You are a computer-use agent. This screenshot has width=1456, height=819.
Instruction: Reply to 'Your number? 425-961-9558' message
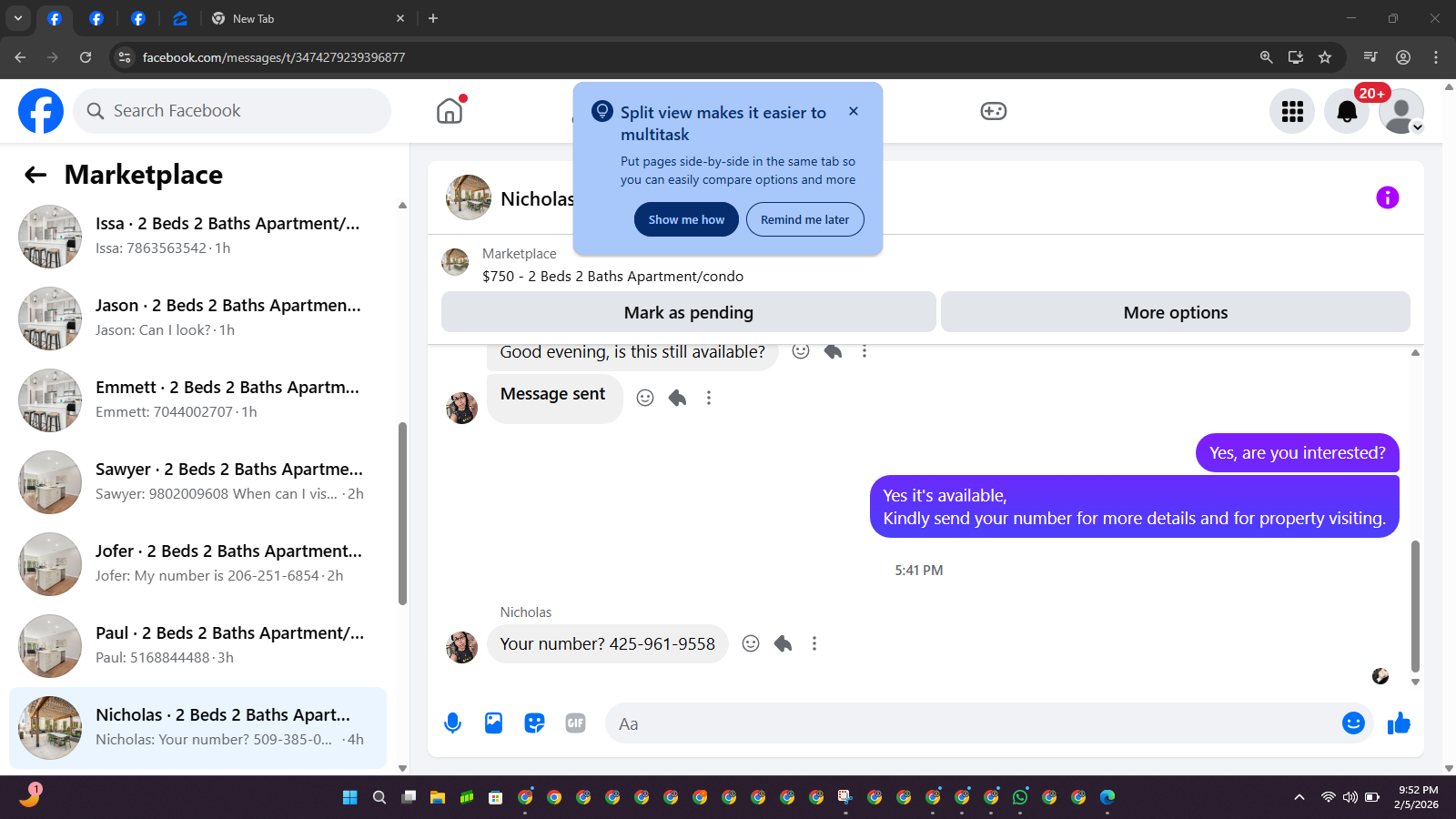(x=783, y=643)
